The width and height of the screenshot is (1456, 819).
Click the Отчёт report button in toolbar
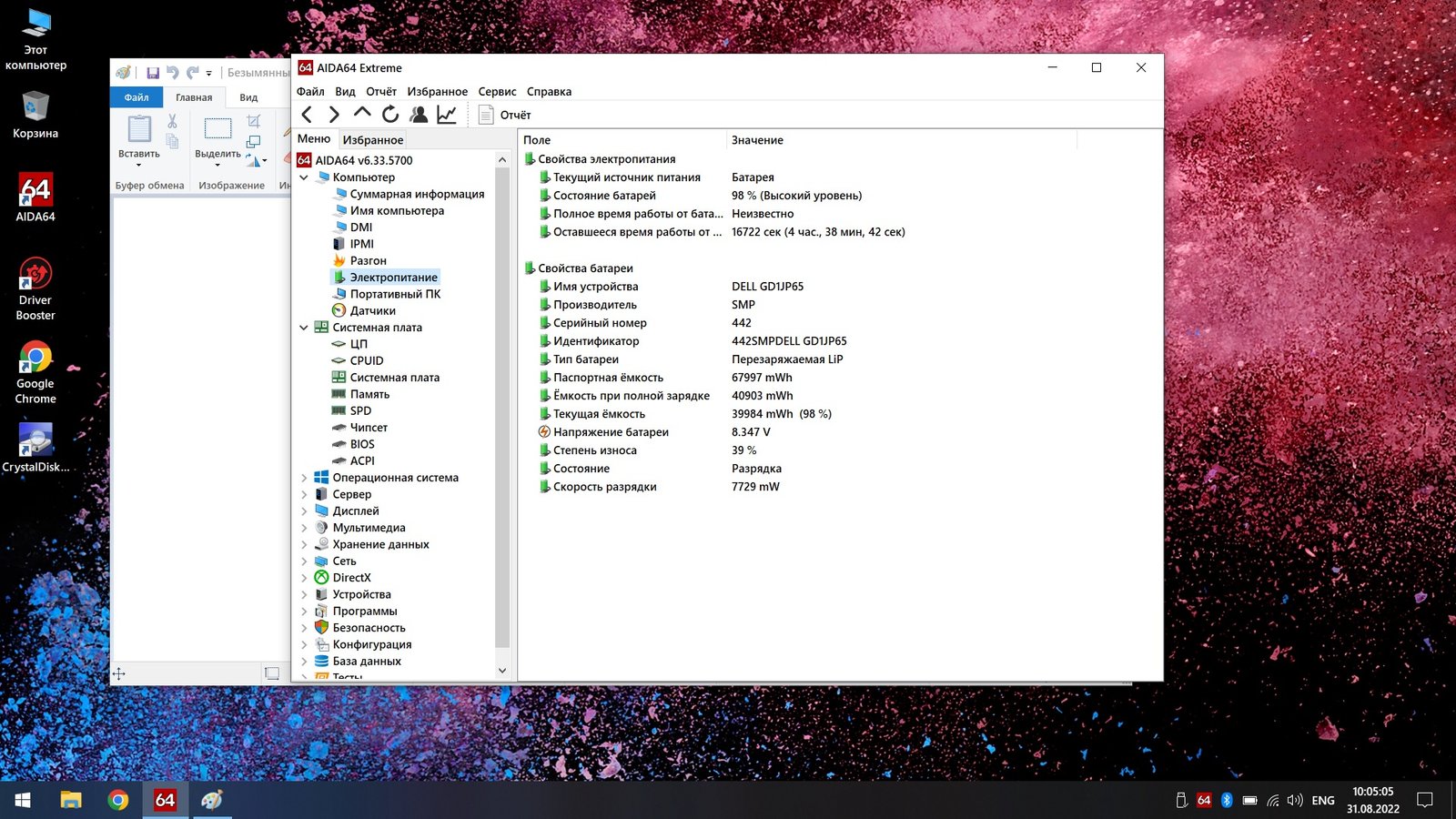coord(505,115)
